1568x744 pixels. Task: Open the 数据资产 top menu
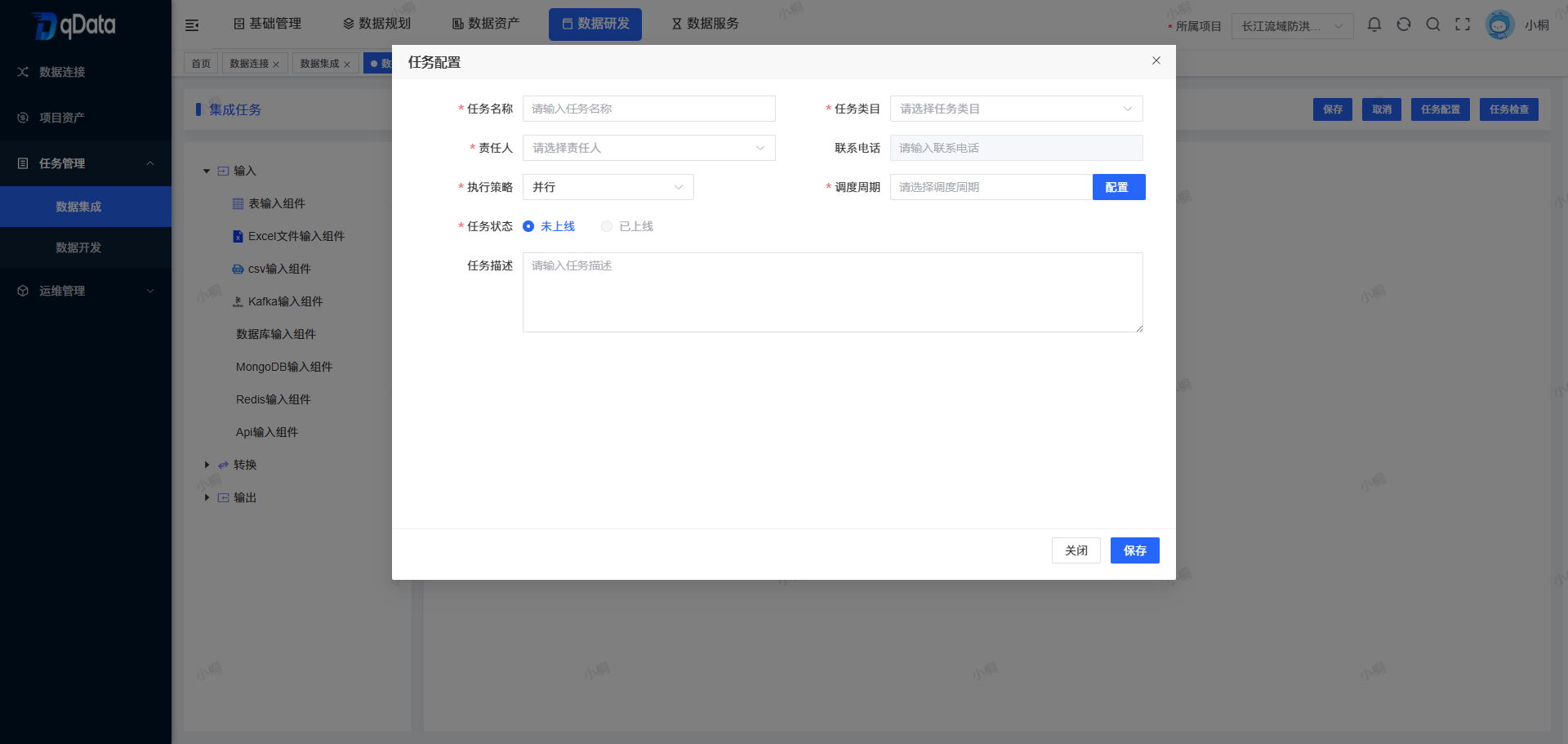click(486, 24)
